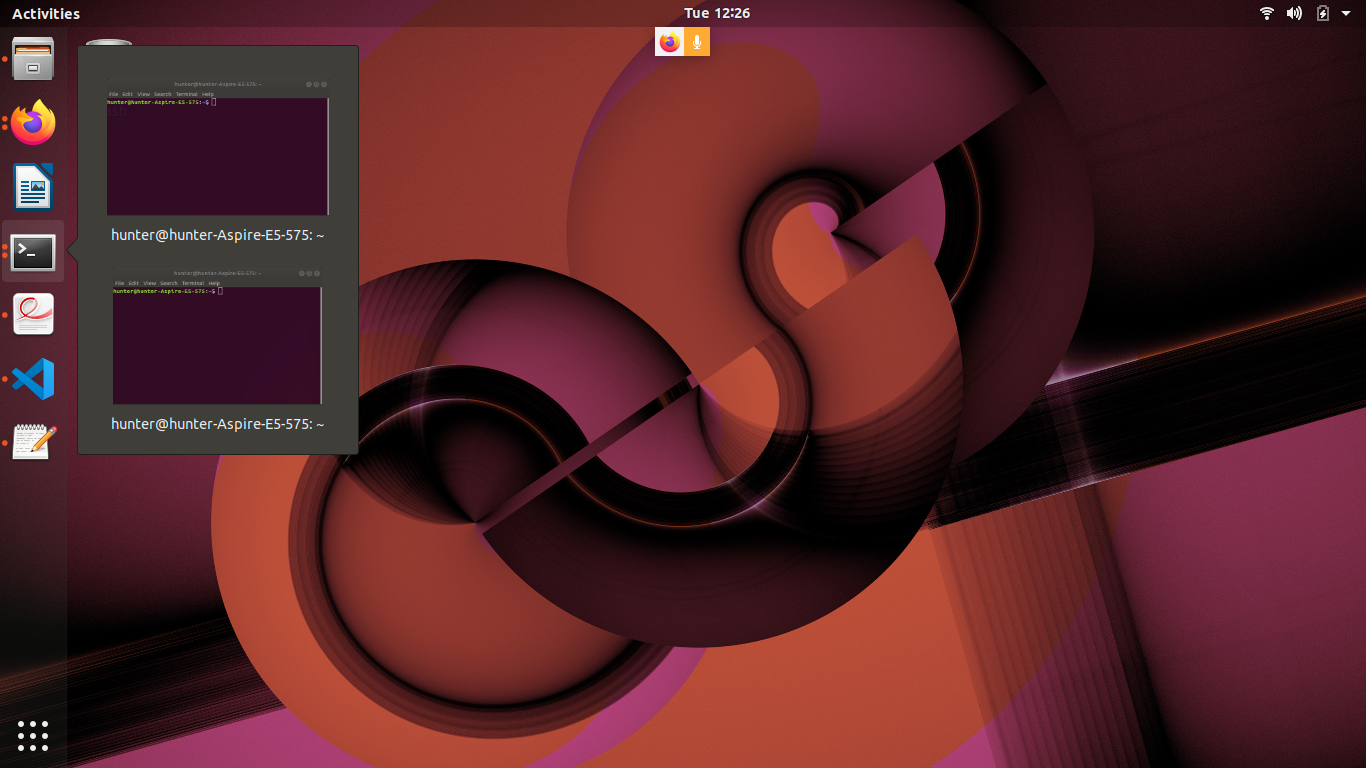Click the Wi-Fi icon in the top bar
The height and width of the screenshot is (768, 1366).
[1267, 13]
